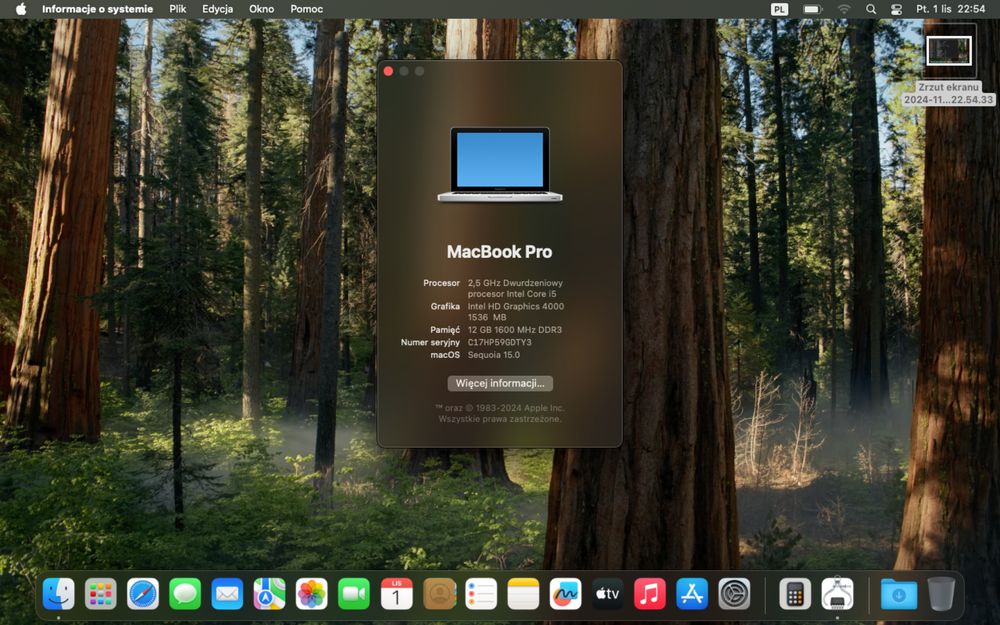The width and height of the screenshot is (1000, 625).
Task: Open the Apple menu
Action: point(20,9)
